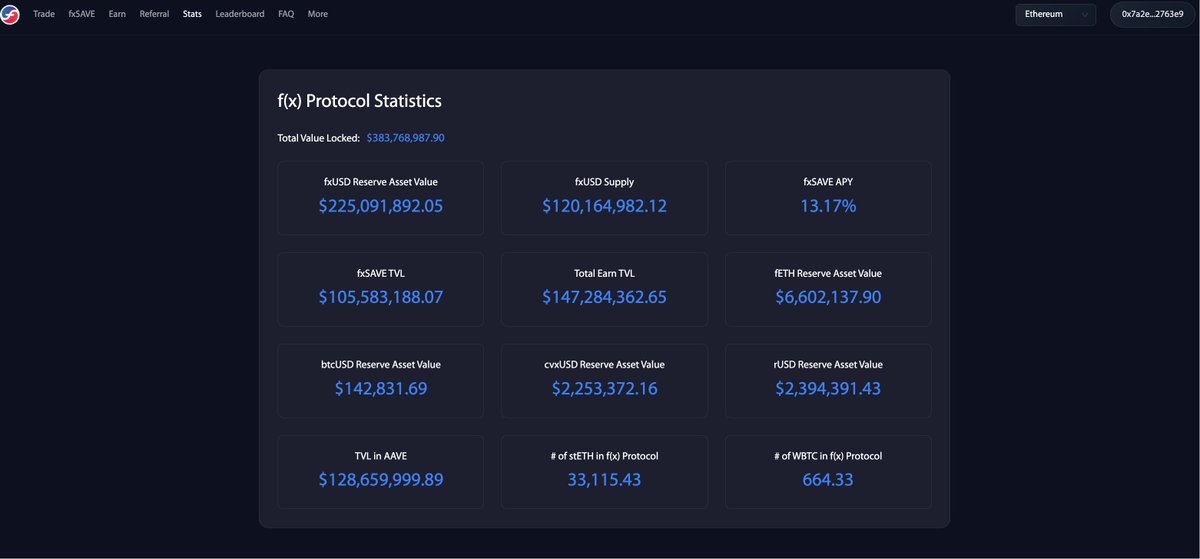
Task: Click the f(x) Protocol logo icon
Action: tap(10, 15)
